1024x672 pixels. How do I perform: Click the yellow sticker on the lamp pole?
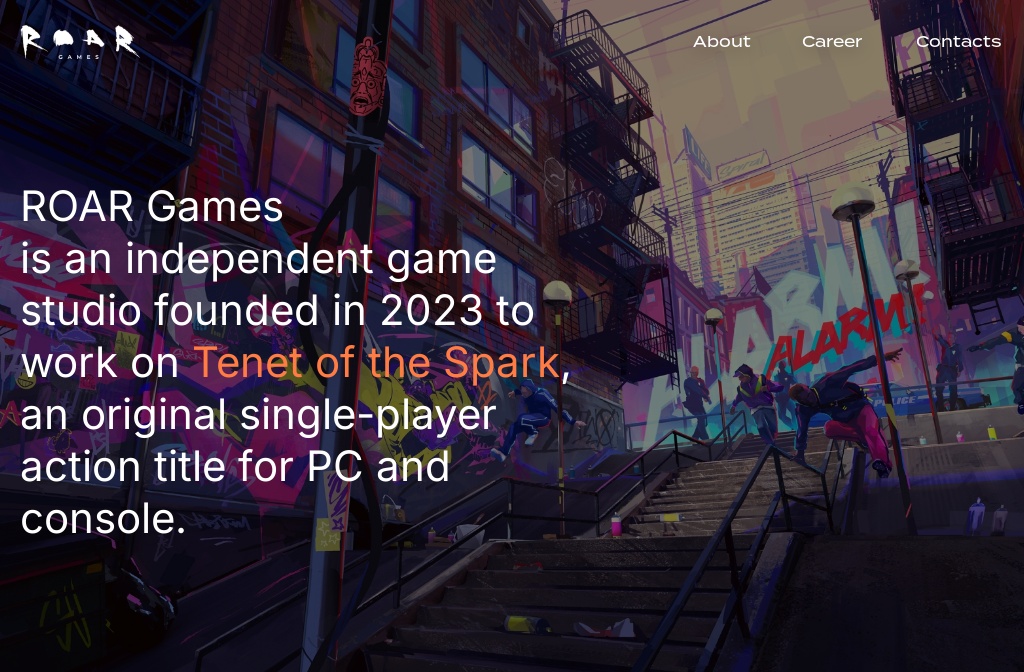329,534
